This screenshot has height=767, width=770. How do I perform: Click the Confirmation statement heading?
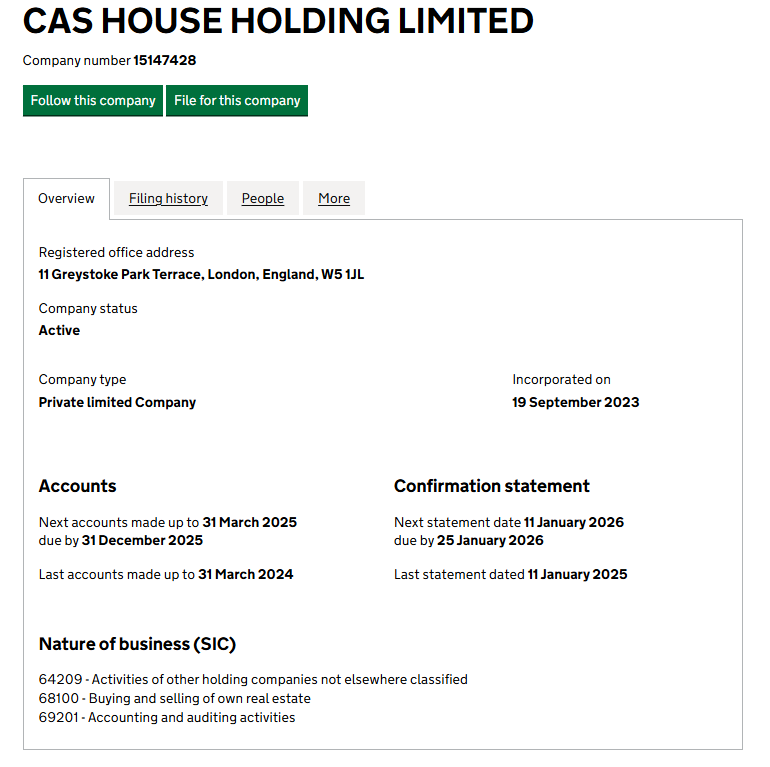point(491,486)
